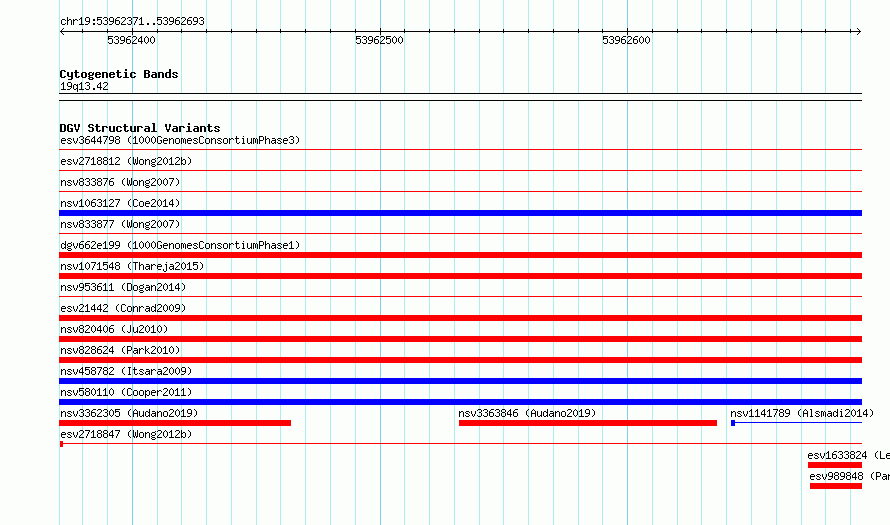Viewport: 890px width, 525px height.
Task: Click the red bar under esv21442 (Conrad2009)
Action: click(460, 318)
